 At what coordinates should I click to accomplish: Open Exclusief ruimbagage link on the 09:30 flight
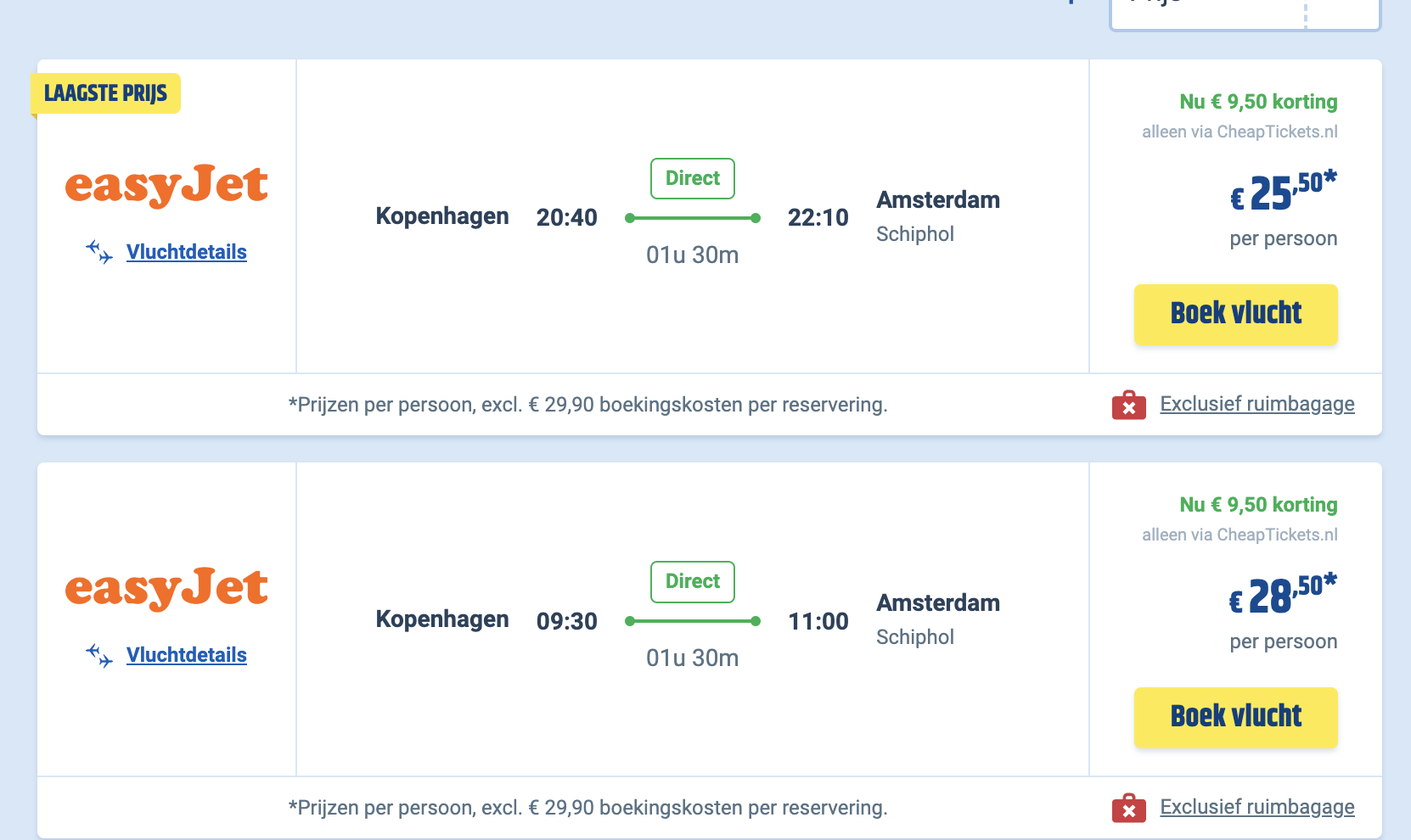tap(1256, 807)
